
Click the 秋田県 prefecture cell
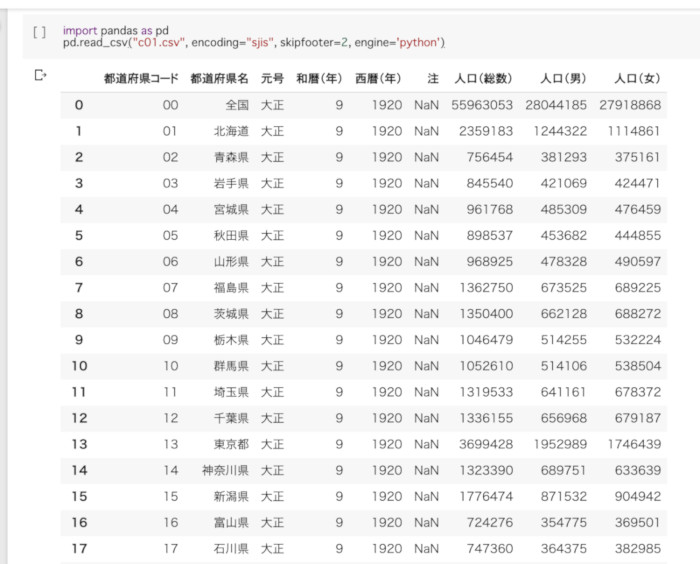point(231,236)
